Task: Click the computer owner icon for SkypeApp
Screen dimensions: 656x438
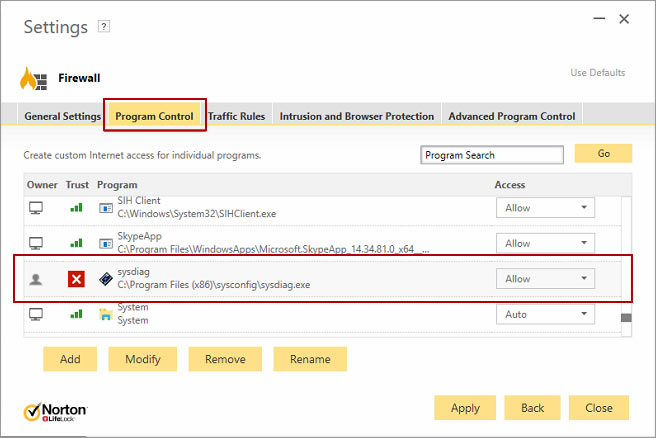Action: click(x=36, y=243)
